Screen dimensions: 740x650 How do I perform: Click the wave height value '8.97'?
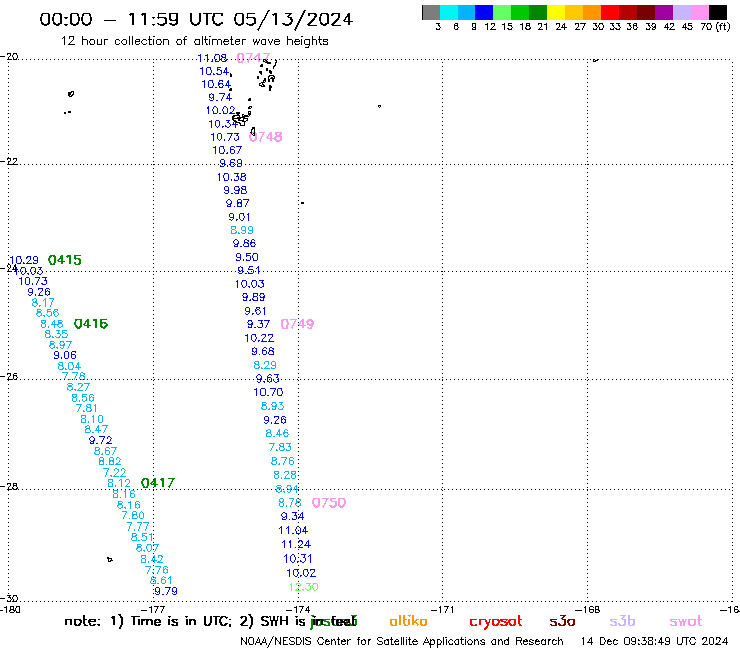coord(60,345)
